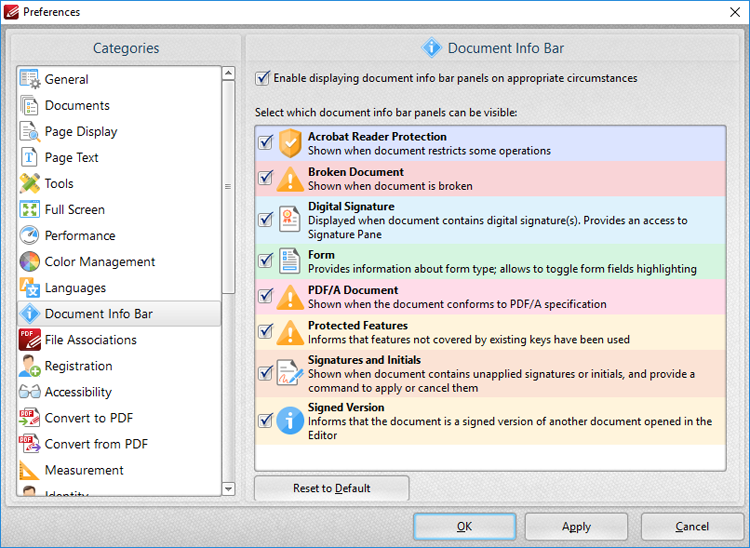Click the Tools pencil-ruler icon
Viewport: 750px width, 548px height.
pyautogui.click(x=30, y=184)
